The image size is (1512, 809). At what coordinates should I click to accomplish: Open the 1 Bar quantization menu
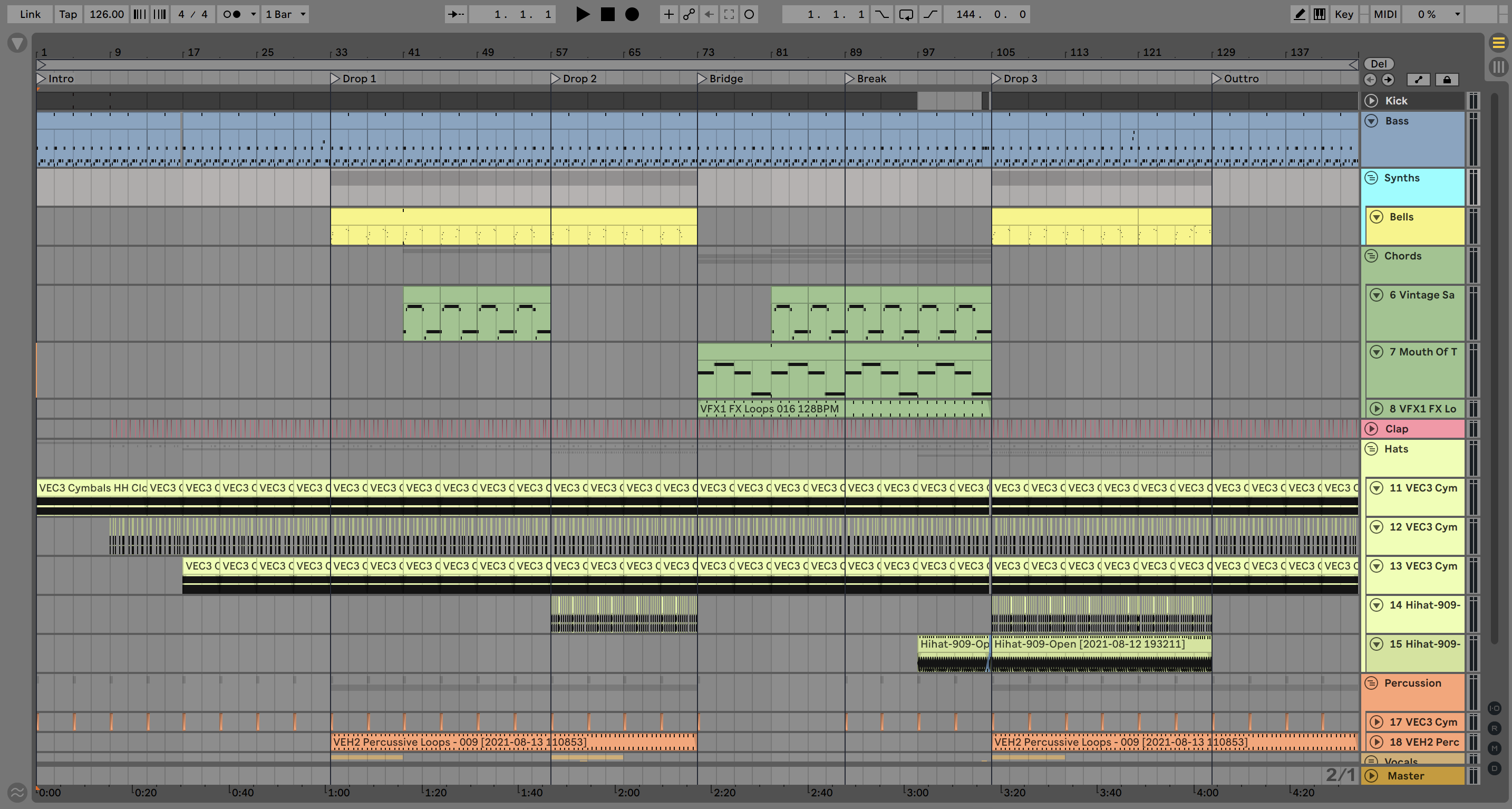pos(285,14)
